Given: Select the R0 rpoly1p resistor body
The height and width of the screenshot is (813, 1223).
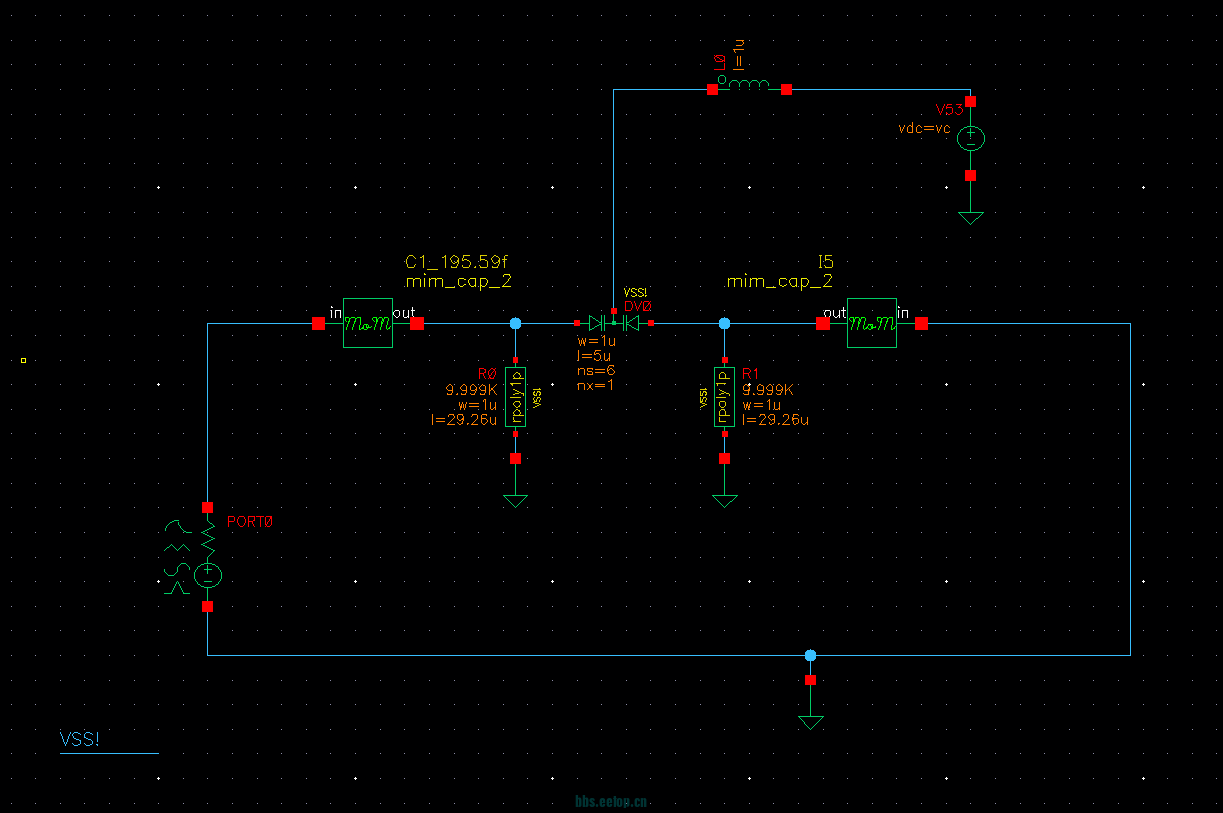Looking at the screenshot, I should (x=515, y=396).
